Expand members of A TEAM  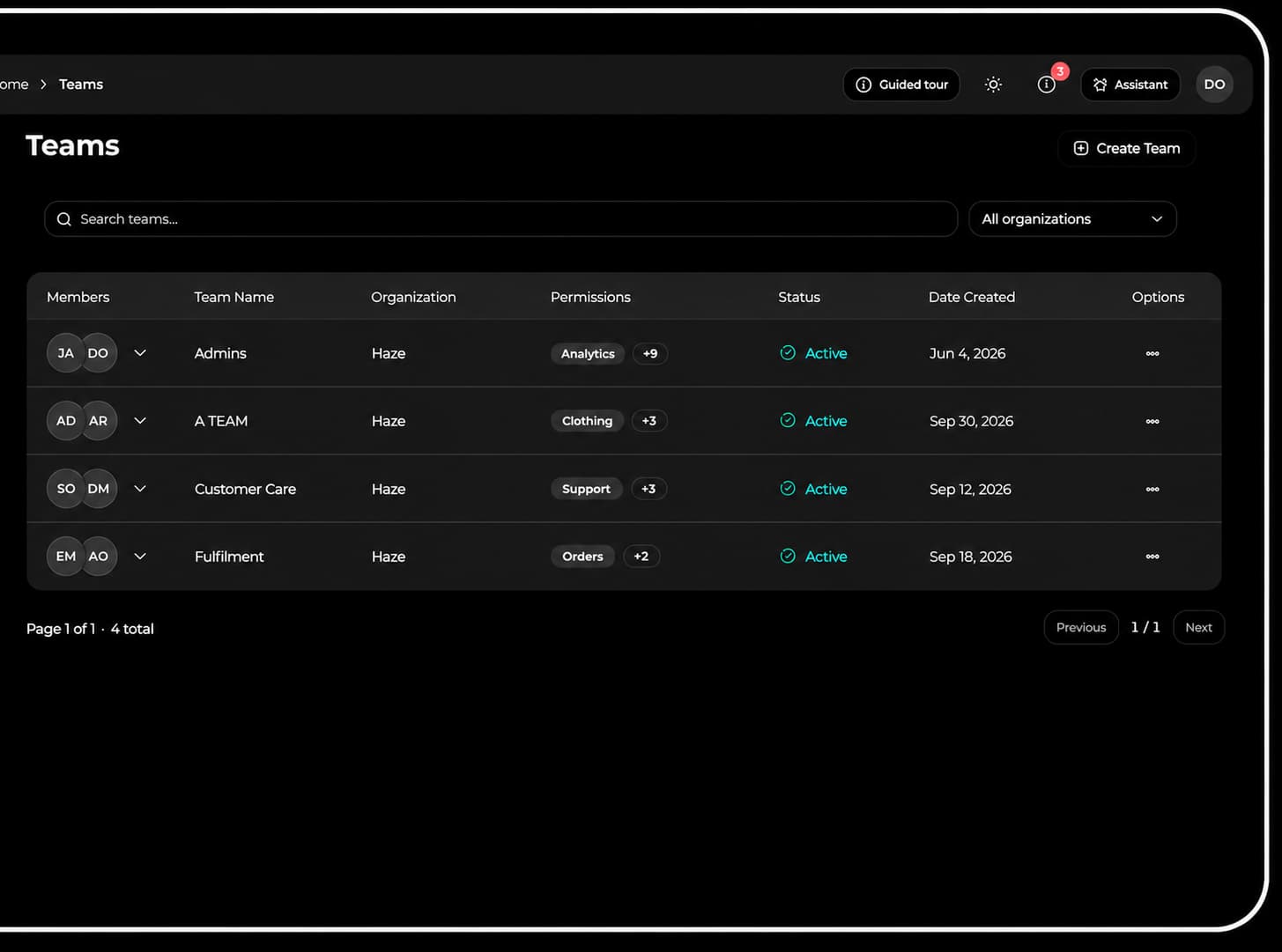pos(140,421)
